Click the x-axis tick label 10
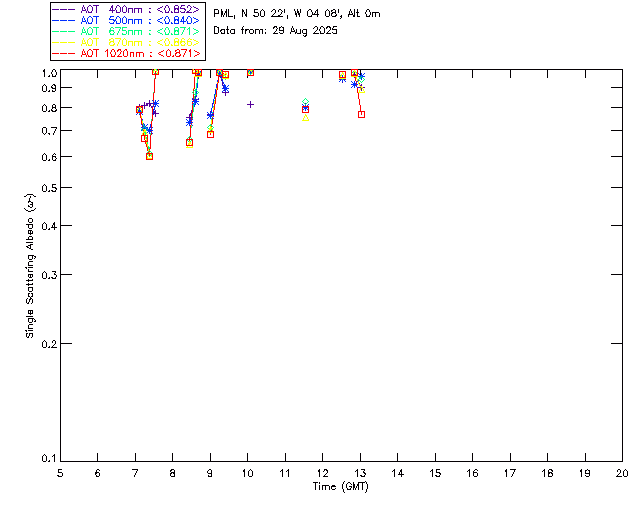The height and width of the screenshot is (512, 640). (247, 473)
